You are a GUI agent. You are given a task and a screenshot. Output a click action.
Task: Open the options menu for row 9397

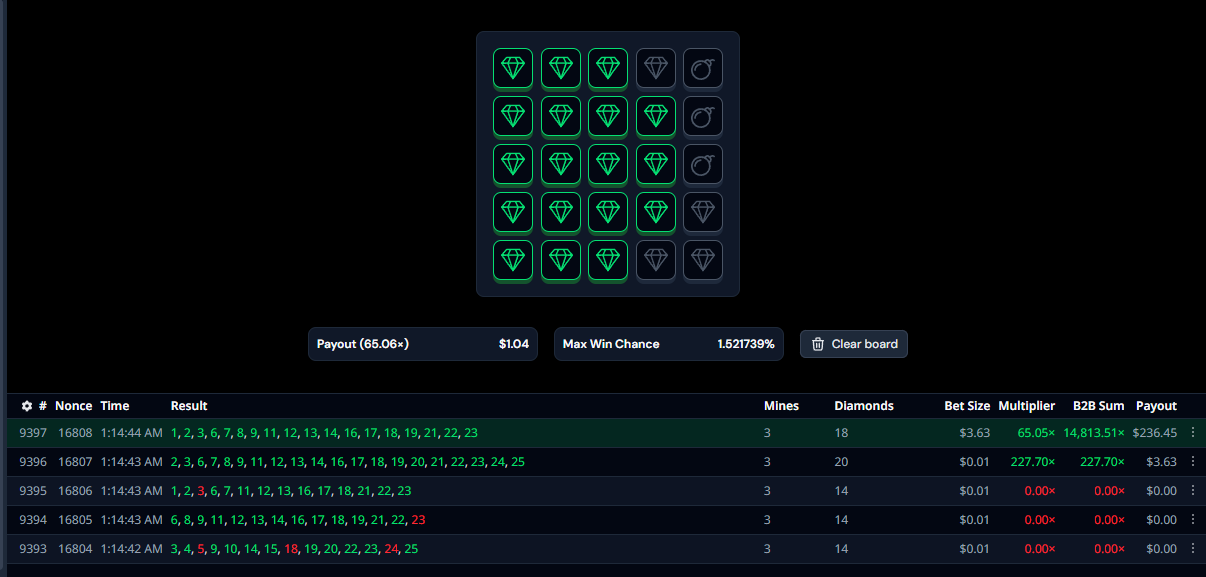pyautogui.click(x=1192, y=433)
